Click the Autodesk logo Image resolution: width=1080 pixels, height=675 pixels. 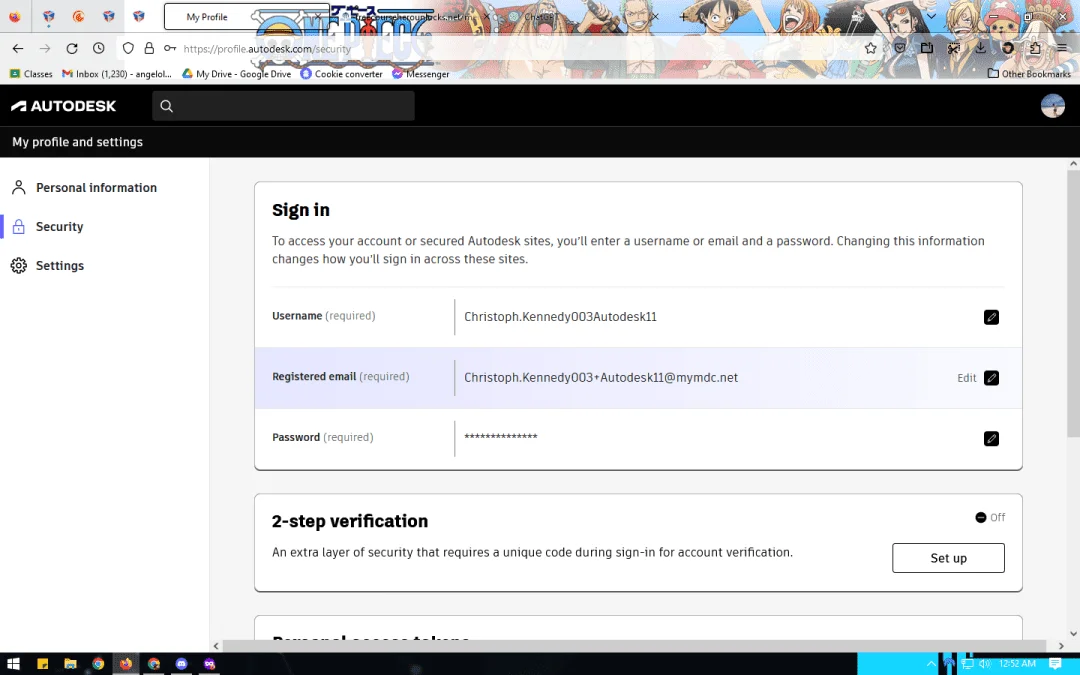point(63,106)
